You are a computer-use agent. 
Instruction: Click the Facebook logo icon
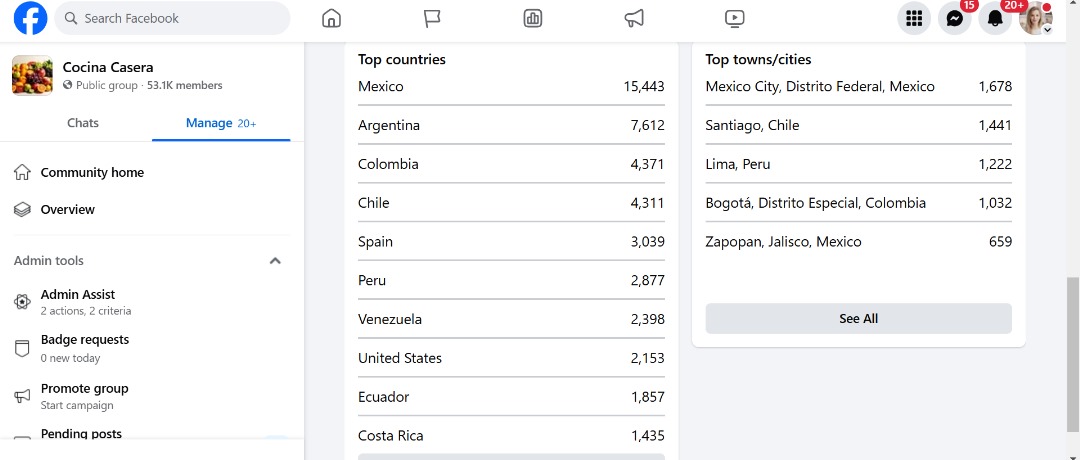pyautogui.click(x=30, y=18)
